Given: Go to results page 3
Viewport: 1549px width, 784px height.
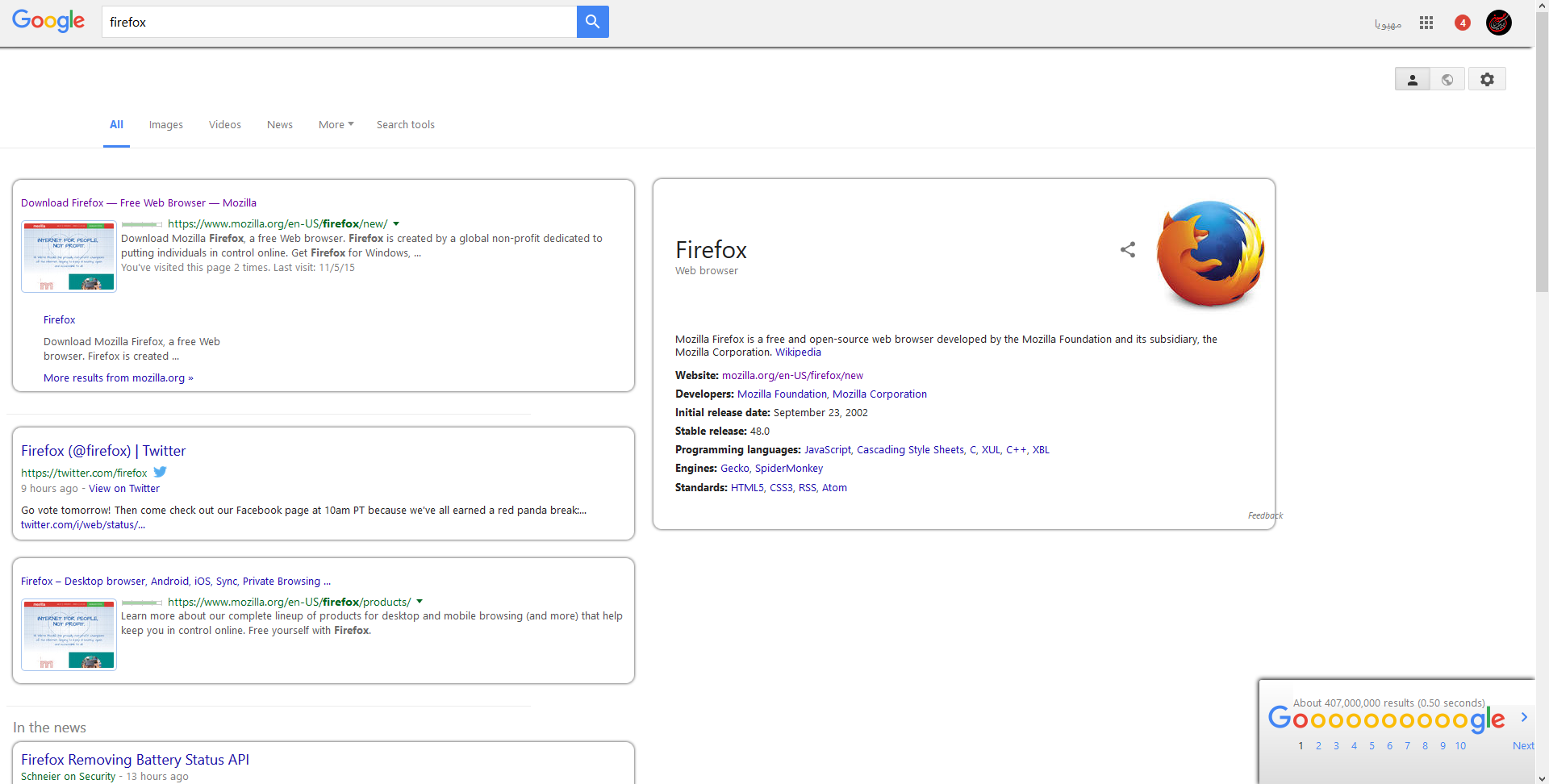Looking at the screenshot, I should coord(1336,746).
